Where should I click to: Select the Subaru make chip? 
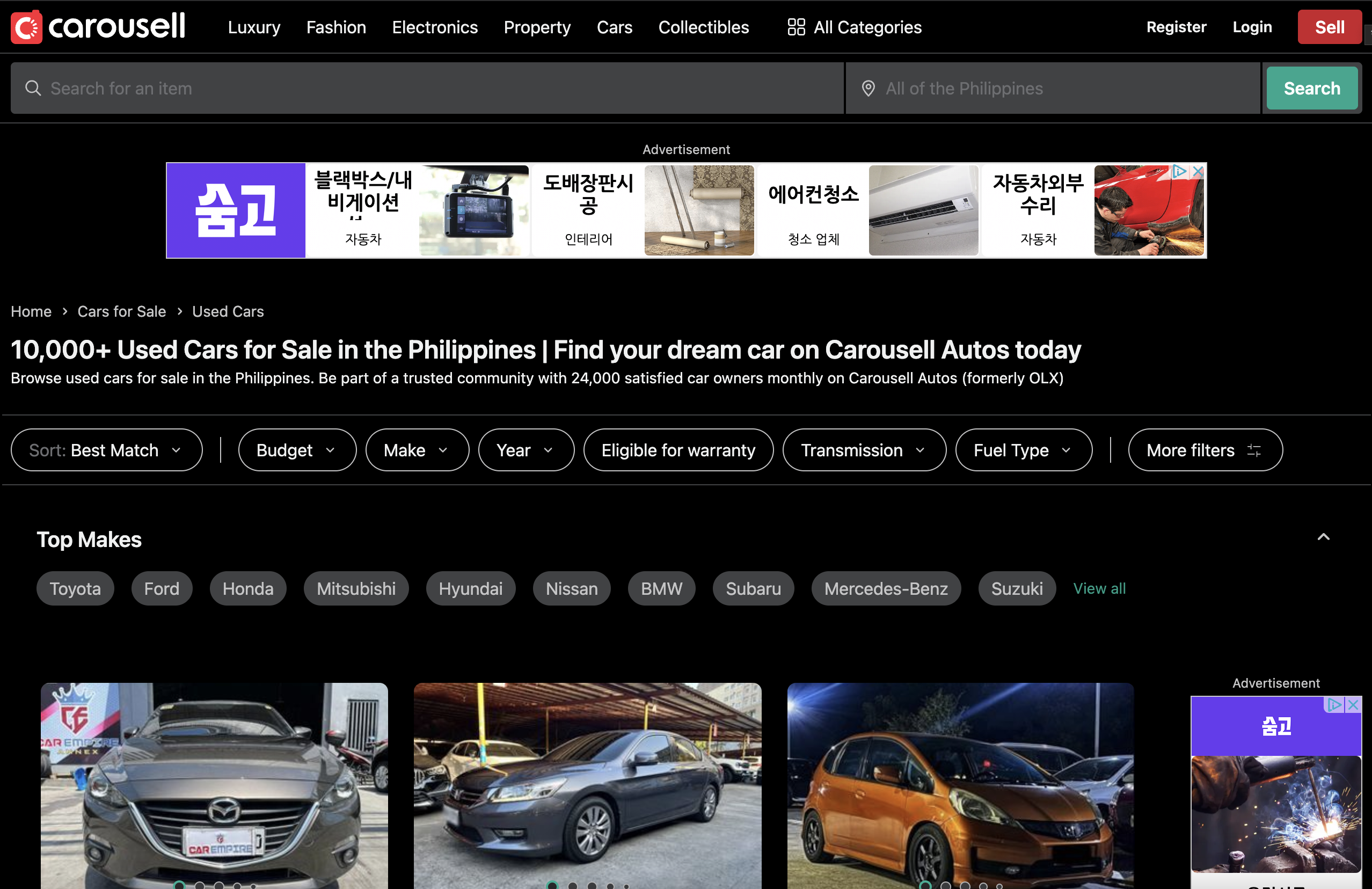coord(753,588)
